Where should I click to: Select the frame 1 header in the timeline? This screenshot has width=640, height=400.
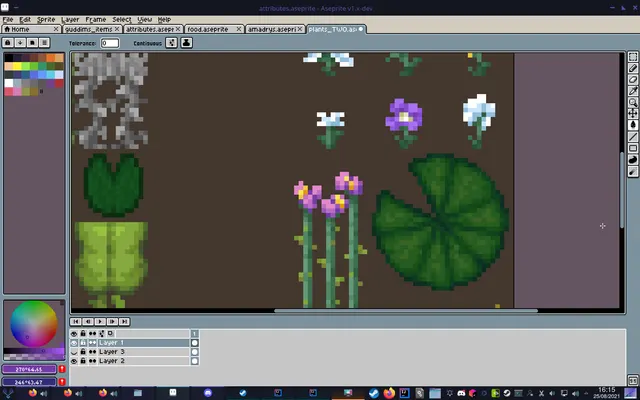195,333
